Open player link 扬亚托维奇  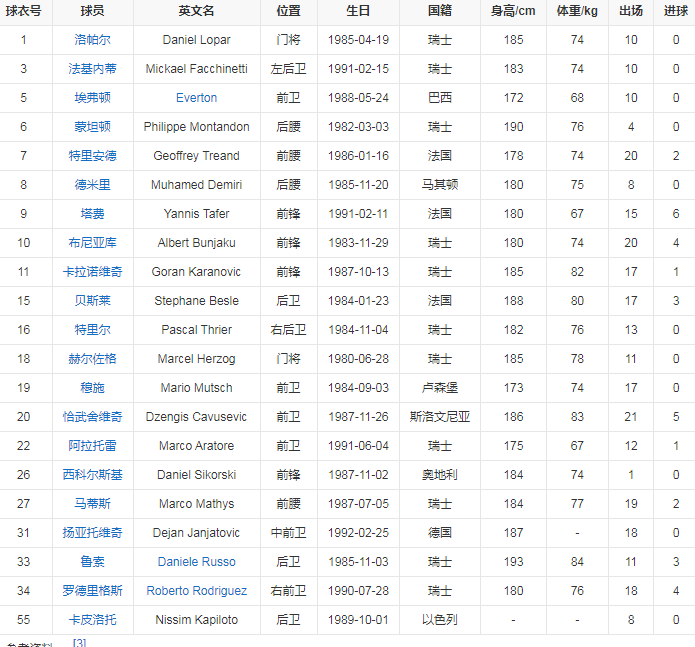[x=92, y=533]
